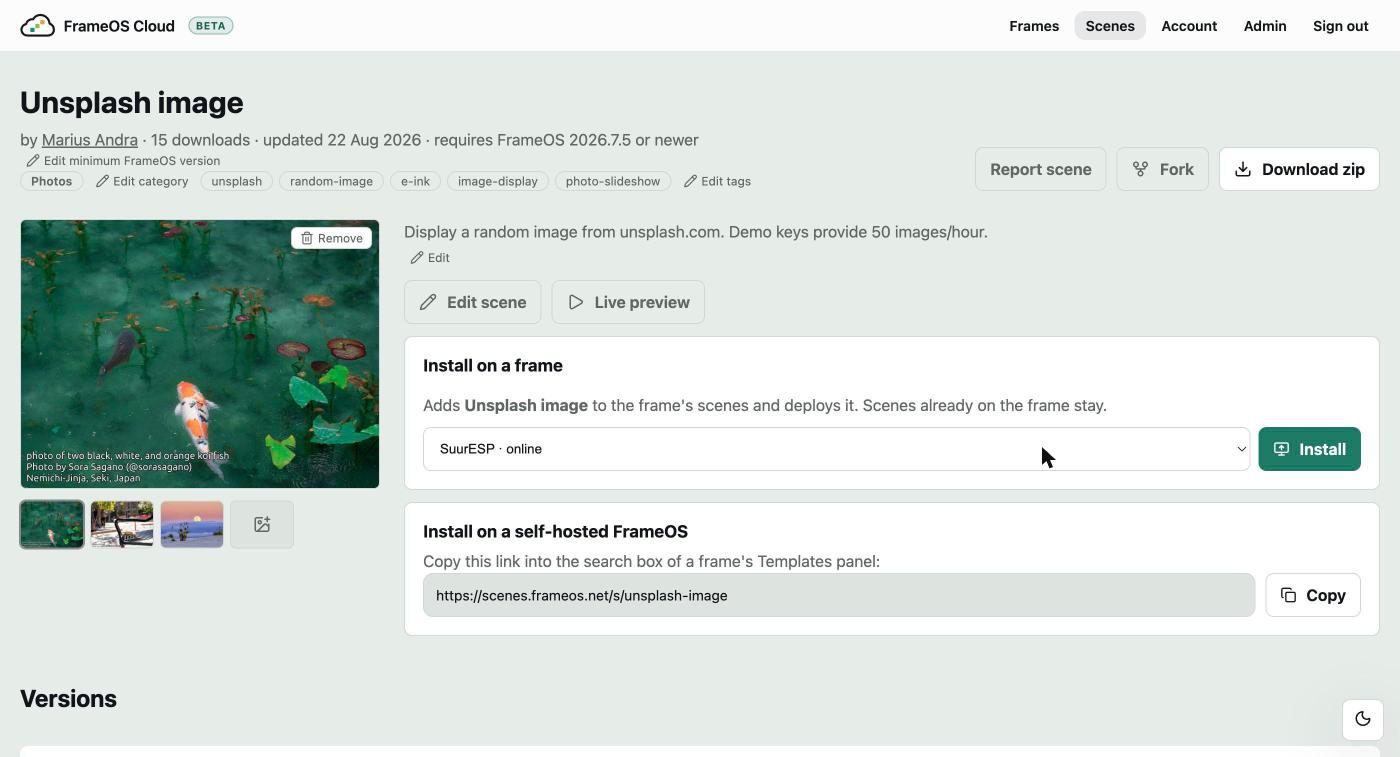The height and width of the screenshot is (757, 1400).
Task: Install the scene on the selected frame
Action: pos(1309,449)
